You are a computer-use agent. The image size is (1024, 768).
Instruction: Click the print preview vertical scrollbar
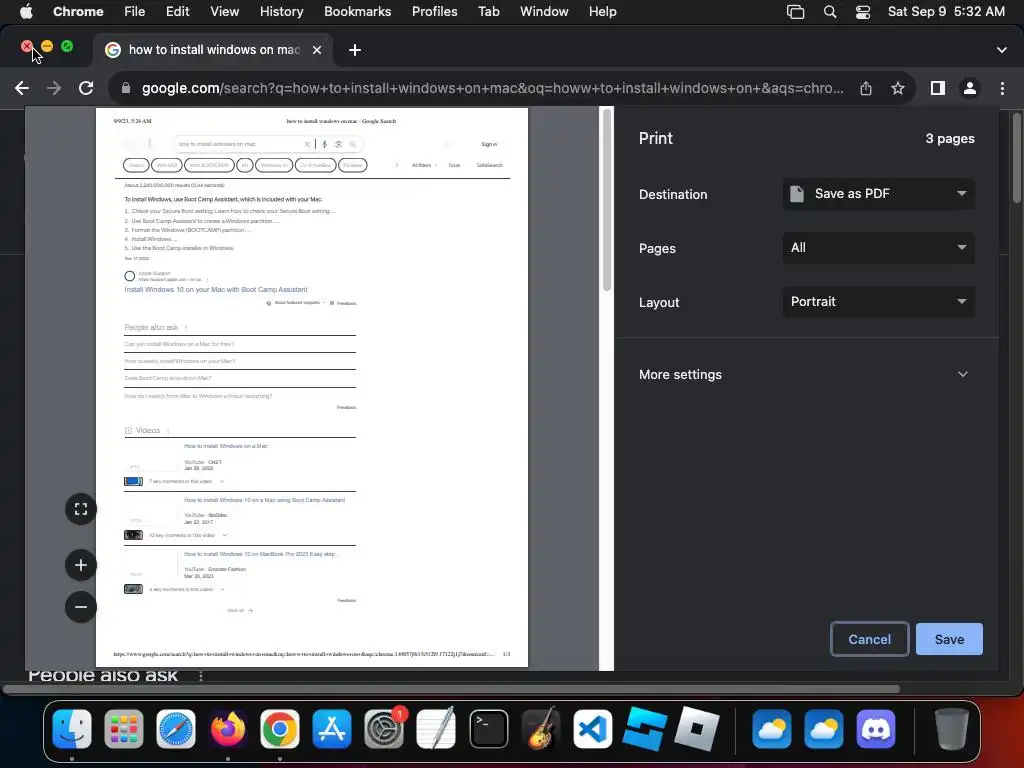click(x=607, y=200)
